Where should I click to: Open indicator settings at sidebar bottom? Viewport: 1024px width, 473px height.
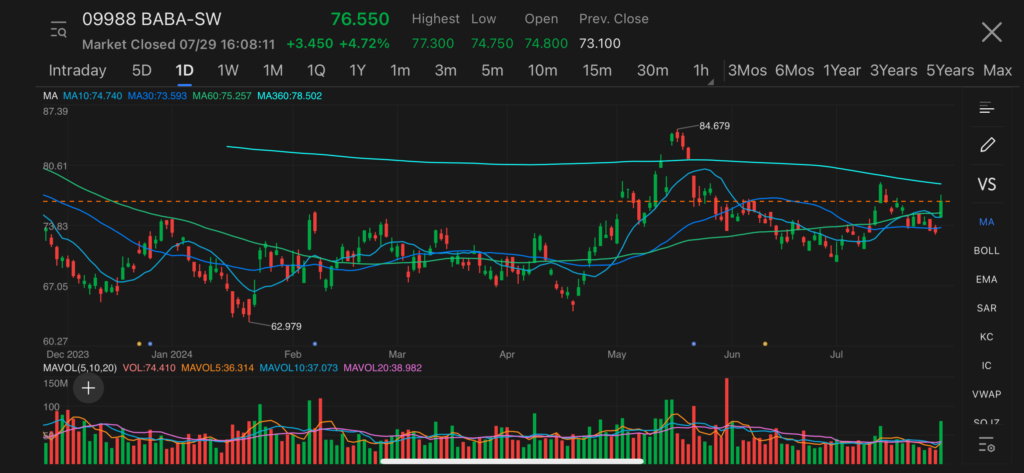tap(987, 444)
